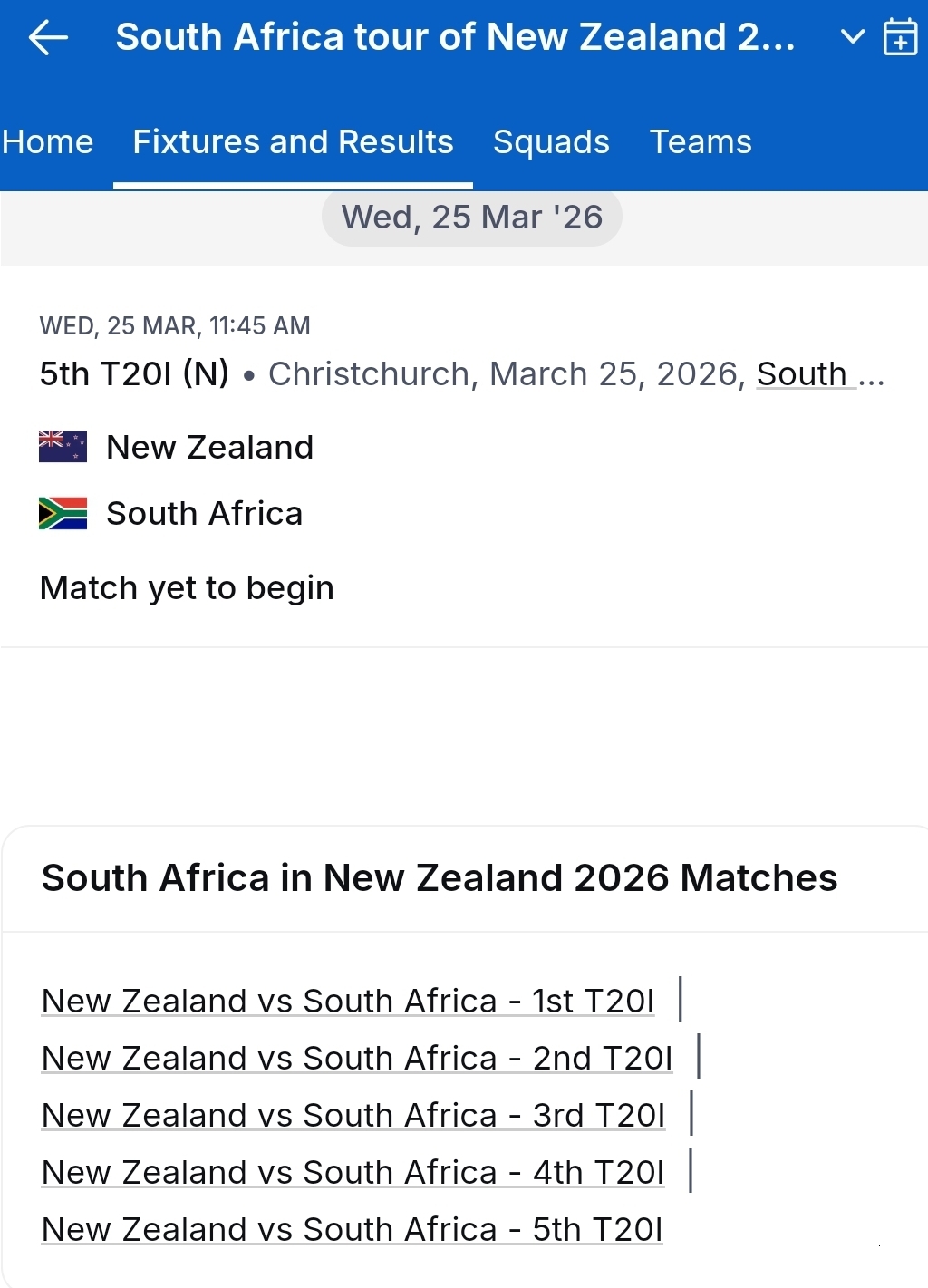Open the 5th T20I match link
The height and width of the screenshot is (1288, 928).
353,1229
